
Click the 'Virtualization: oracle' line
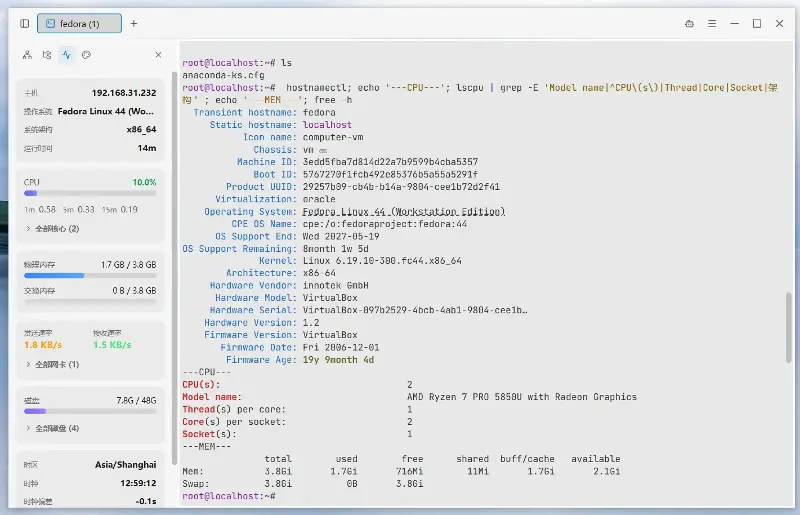pos(275,199)
